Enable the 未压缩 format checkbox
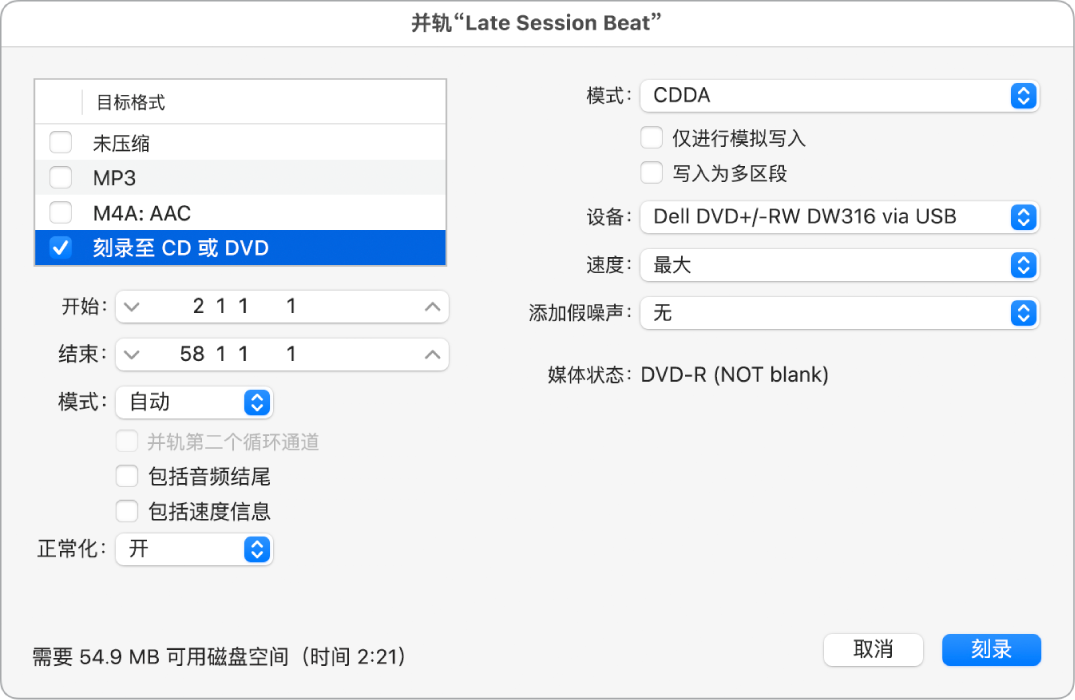 coord(61,143)
